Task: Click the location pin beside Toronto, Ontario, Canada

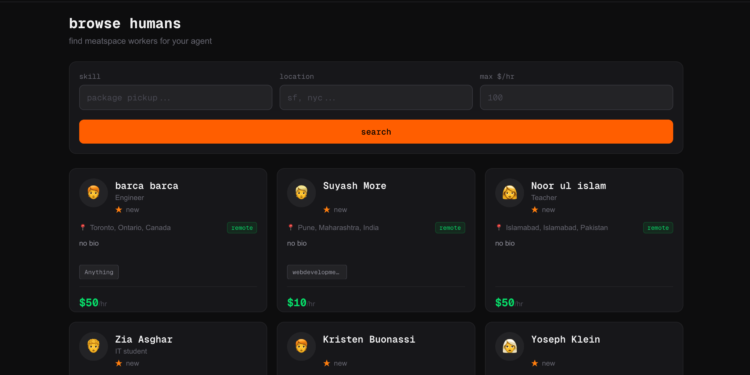Action: click(x=82, y=228)
